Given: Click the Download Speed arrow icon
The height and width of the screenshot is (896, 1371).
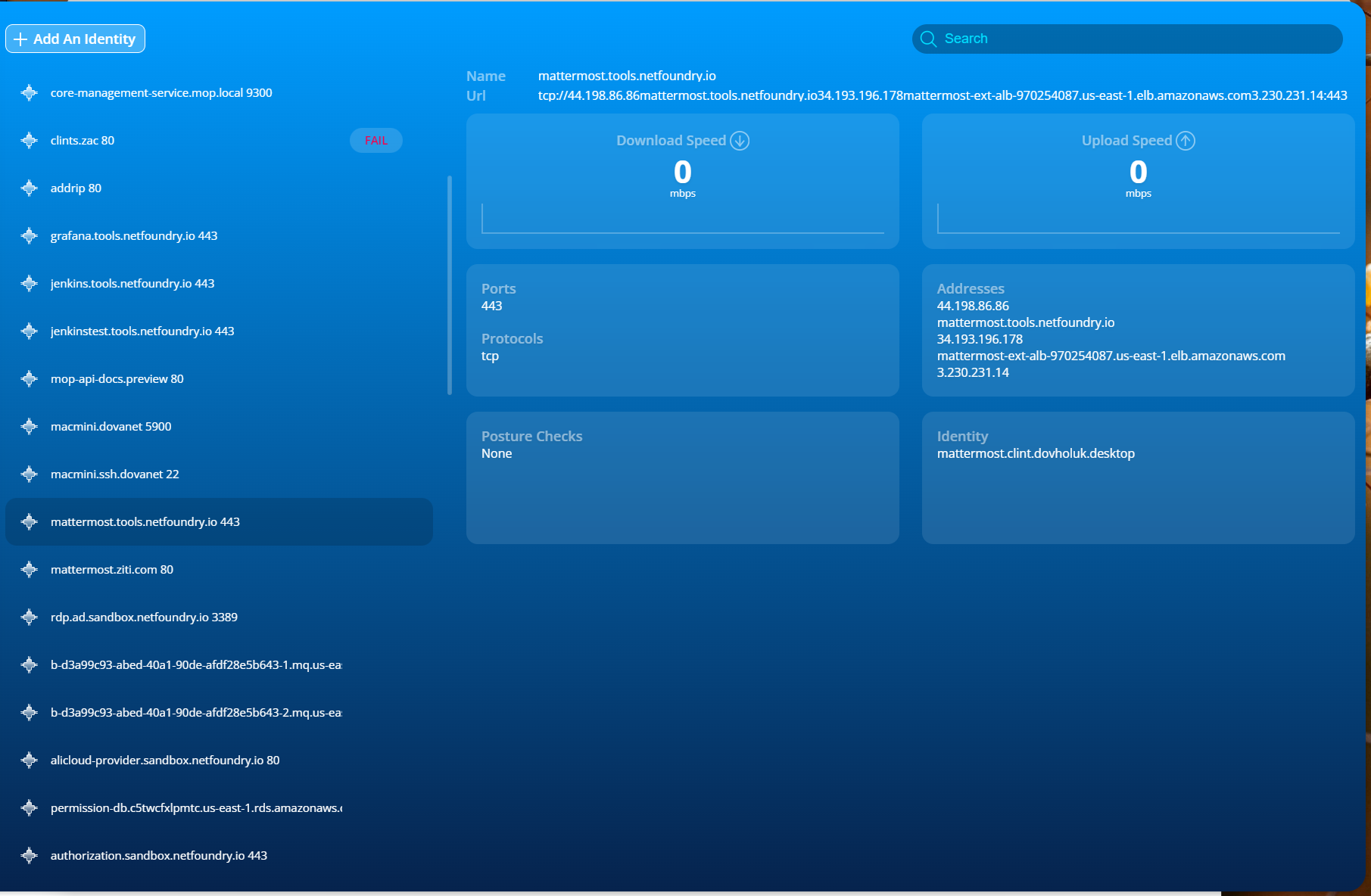Looking at the screenshot, I should pyautogui.click(x=740, y=140).
